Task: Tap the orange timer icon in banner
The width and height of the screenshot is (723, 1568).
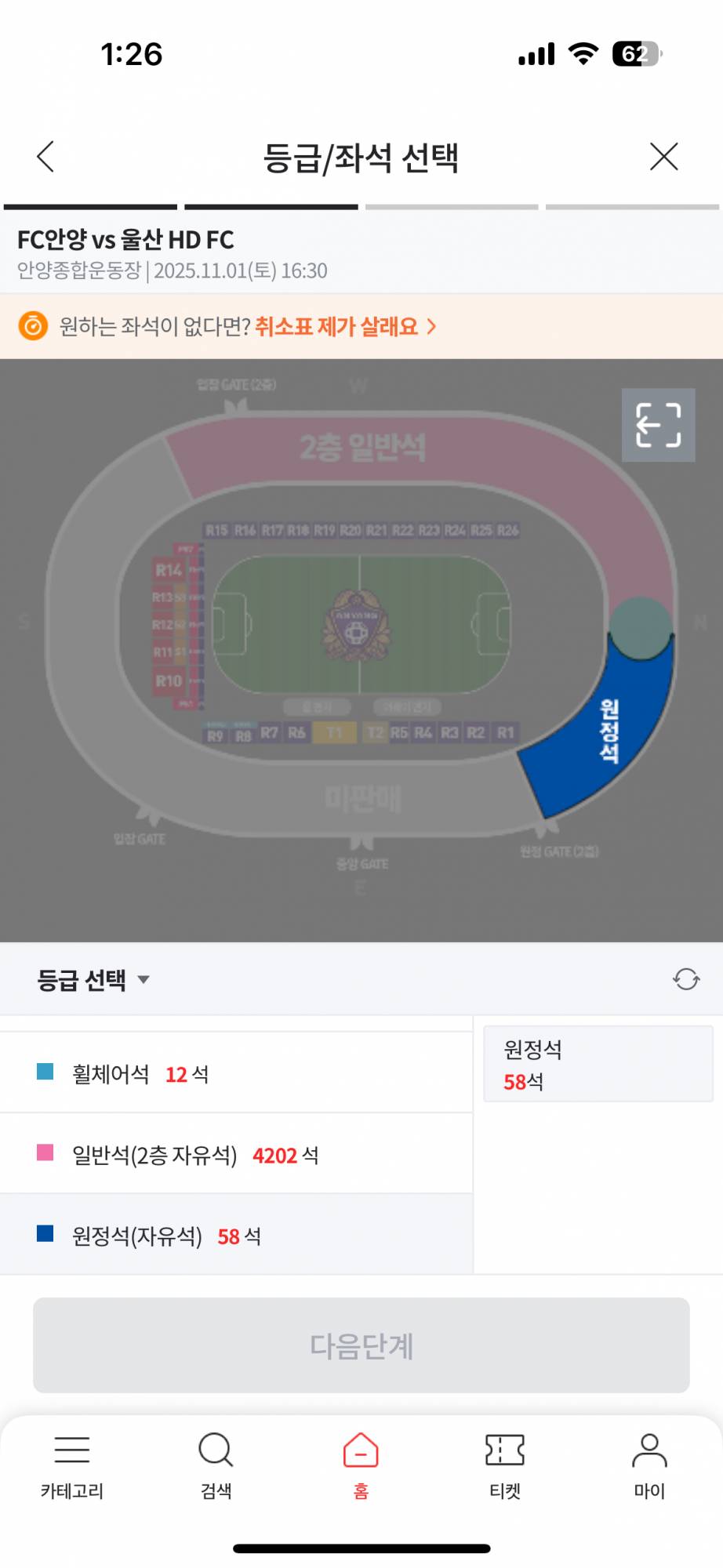Action: click(x=33, y=325)
